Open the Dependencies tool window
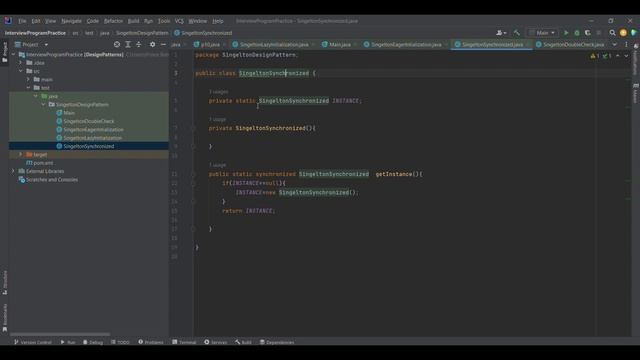640x360 pixels. click(277, 342)
